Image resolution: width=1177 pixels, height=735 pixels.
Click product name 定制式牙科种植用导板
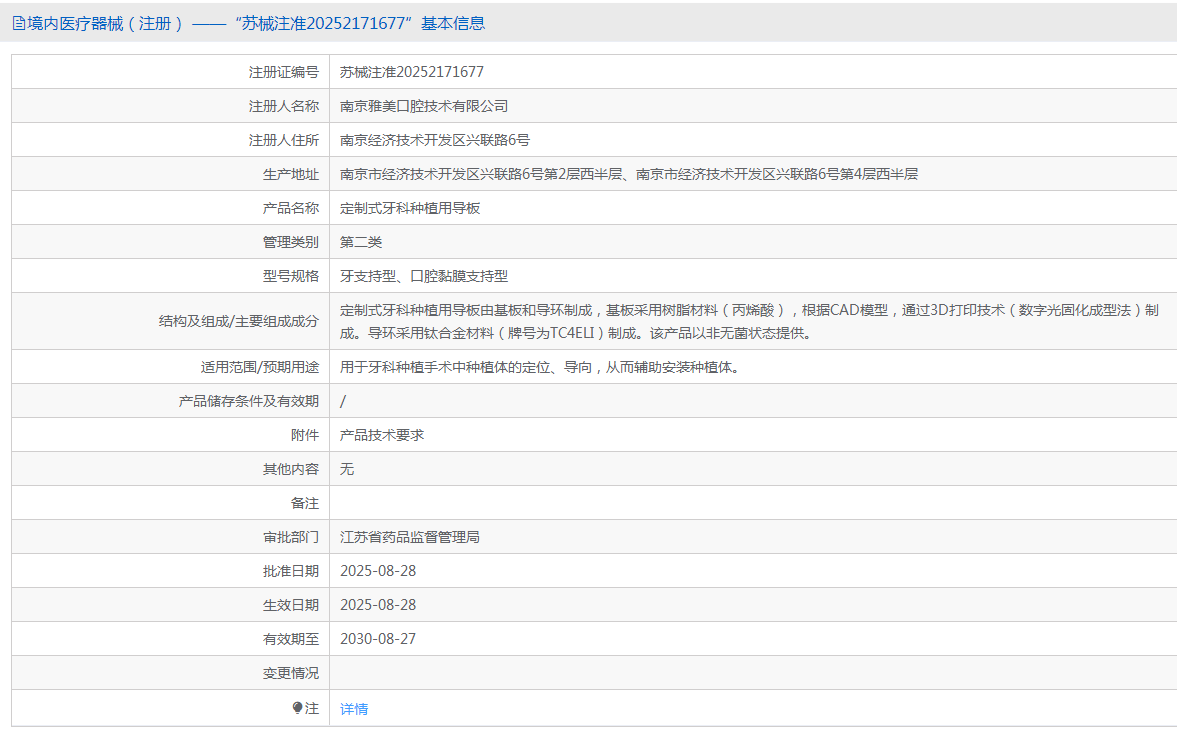click(410, 208)
